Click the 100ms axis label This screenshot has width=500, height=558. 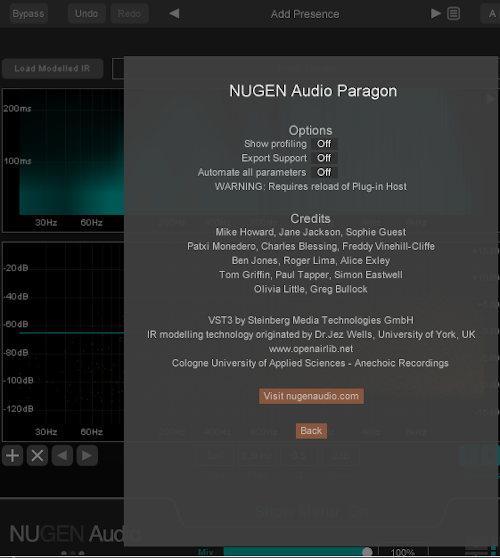pos(17,161)
